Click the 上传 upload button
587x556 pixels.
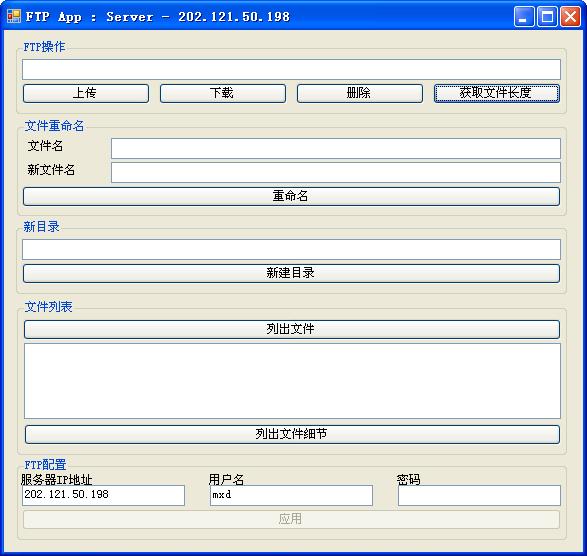point(86,93)
